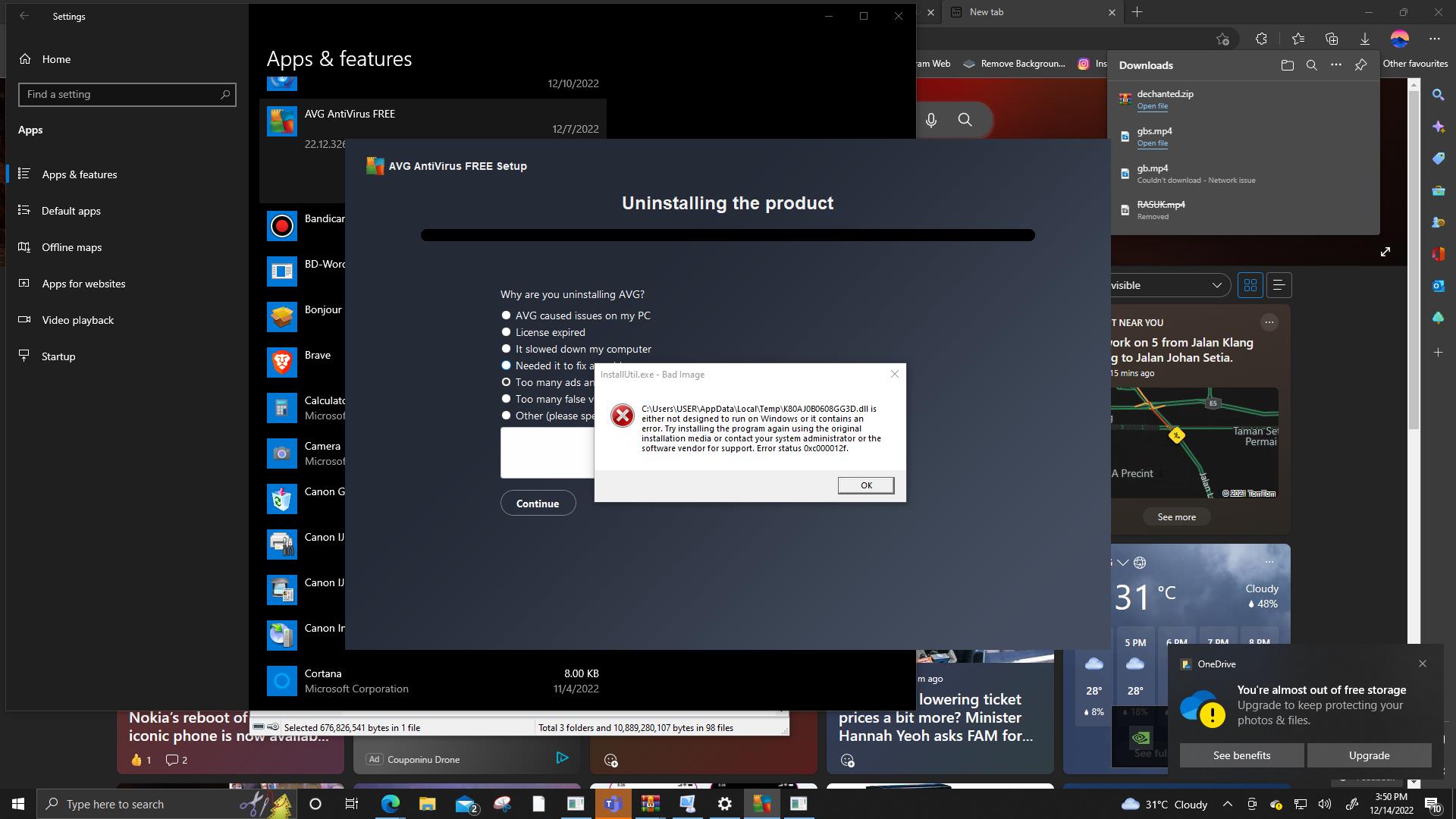Open Brave app entry icon
The image size is (1456, 819).
point(282,362)
